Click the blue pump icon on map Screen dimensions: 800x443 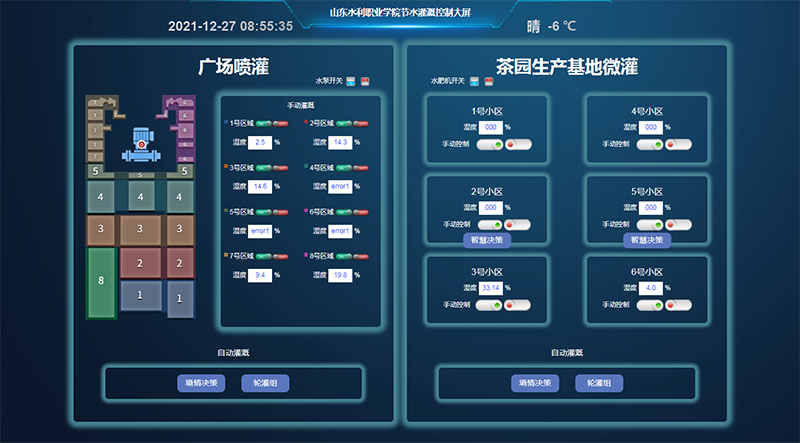click(x=141, y=146)
